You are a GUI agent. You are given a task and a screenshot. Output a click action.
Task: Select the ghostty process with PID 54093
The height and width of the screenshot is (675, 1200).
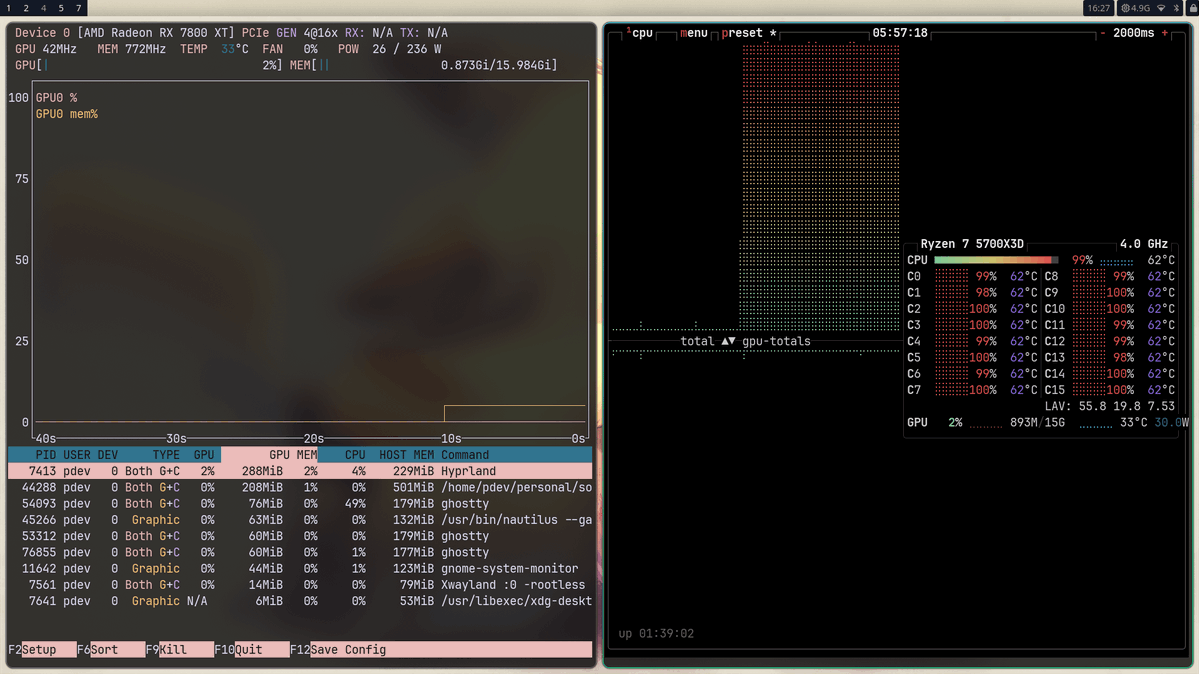pyautogui.click(x=300, y=504)
